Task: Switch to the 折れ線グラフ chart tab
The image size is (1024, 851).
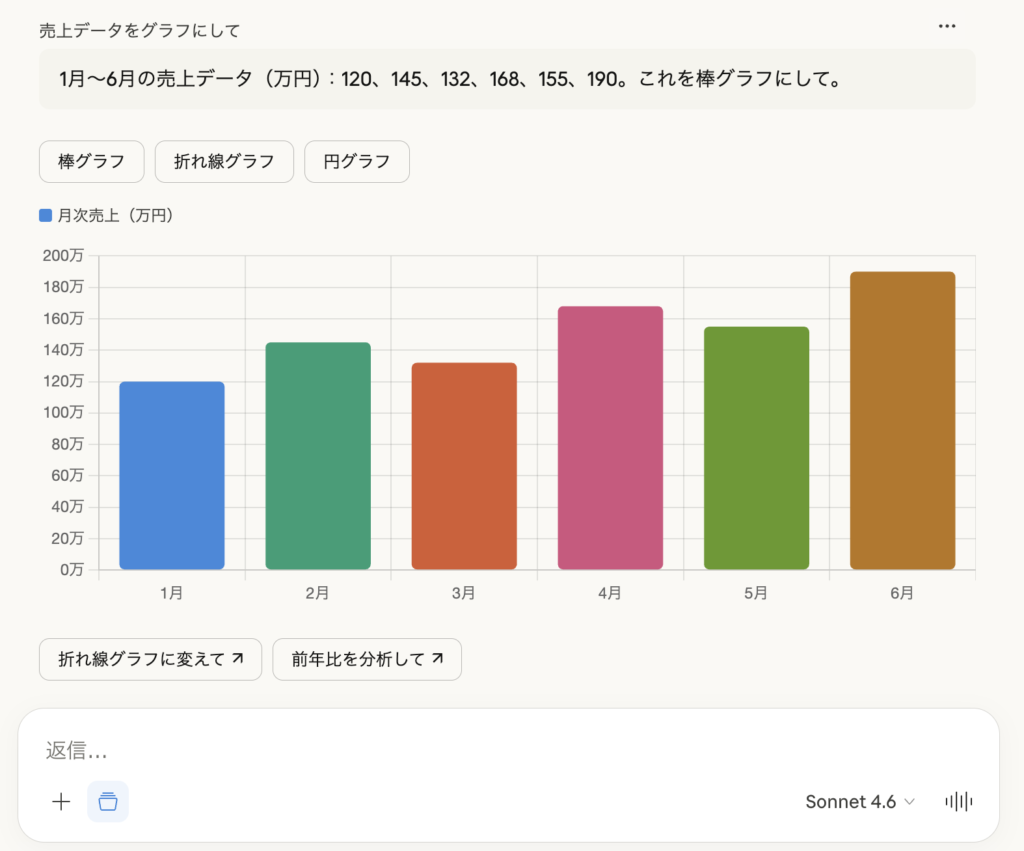Action: tap(224, 162)
